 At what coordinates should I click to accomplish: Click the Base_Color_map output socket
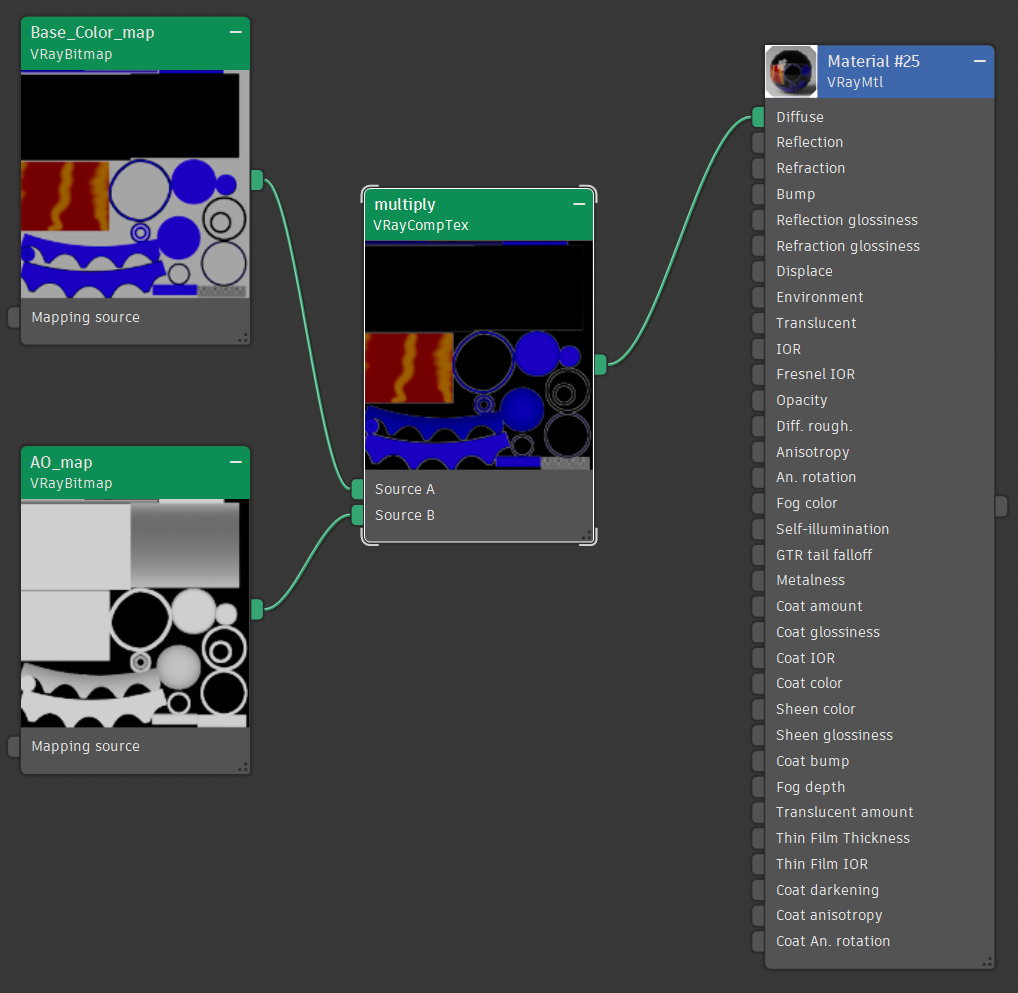pyautogui.click(x=257, y=180)
